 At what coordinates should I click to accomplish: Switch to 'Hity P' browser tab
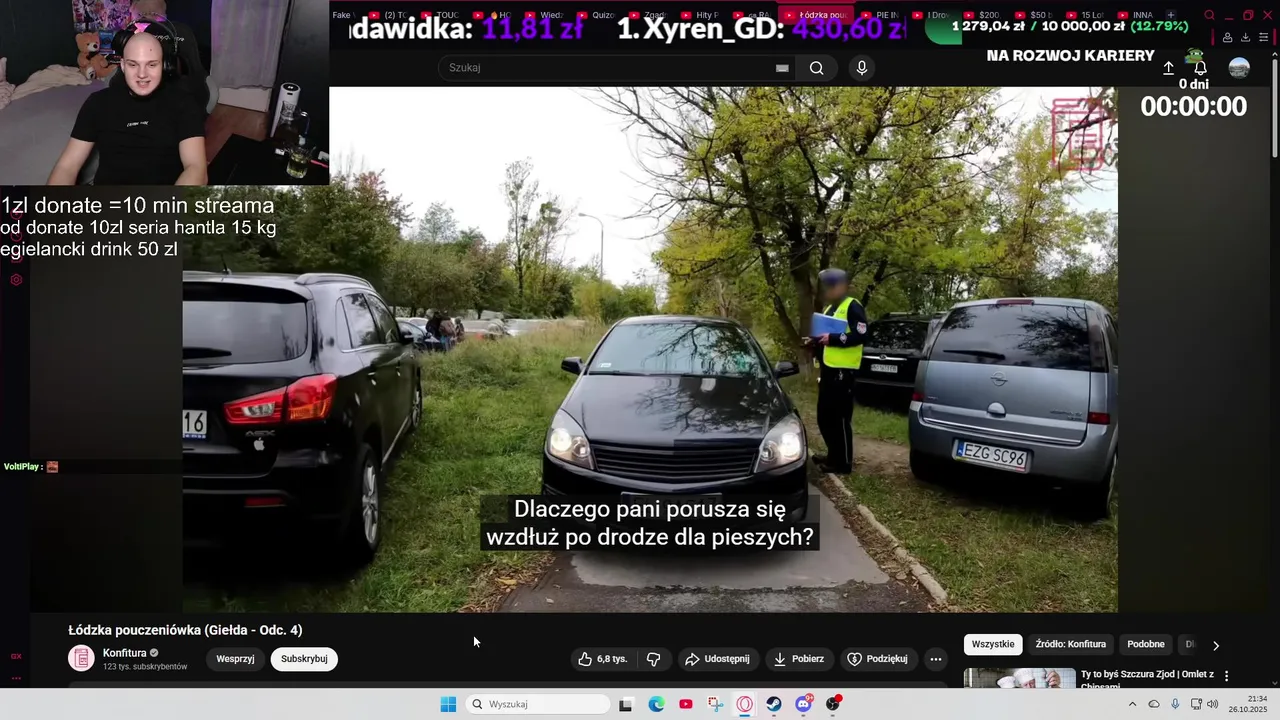tap(700, 15)
